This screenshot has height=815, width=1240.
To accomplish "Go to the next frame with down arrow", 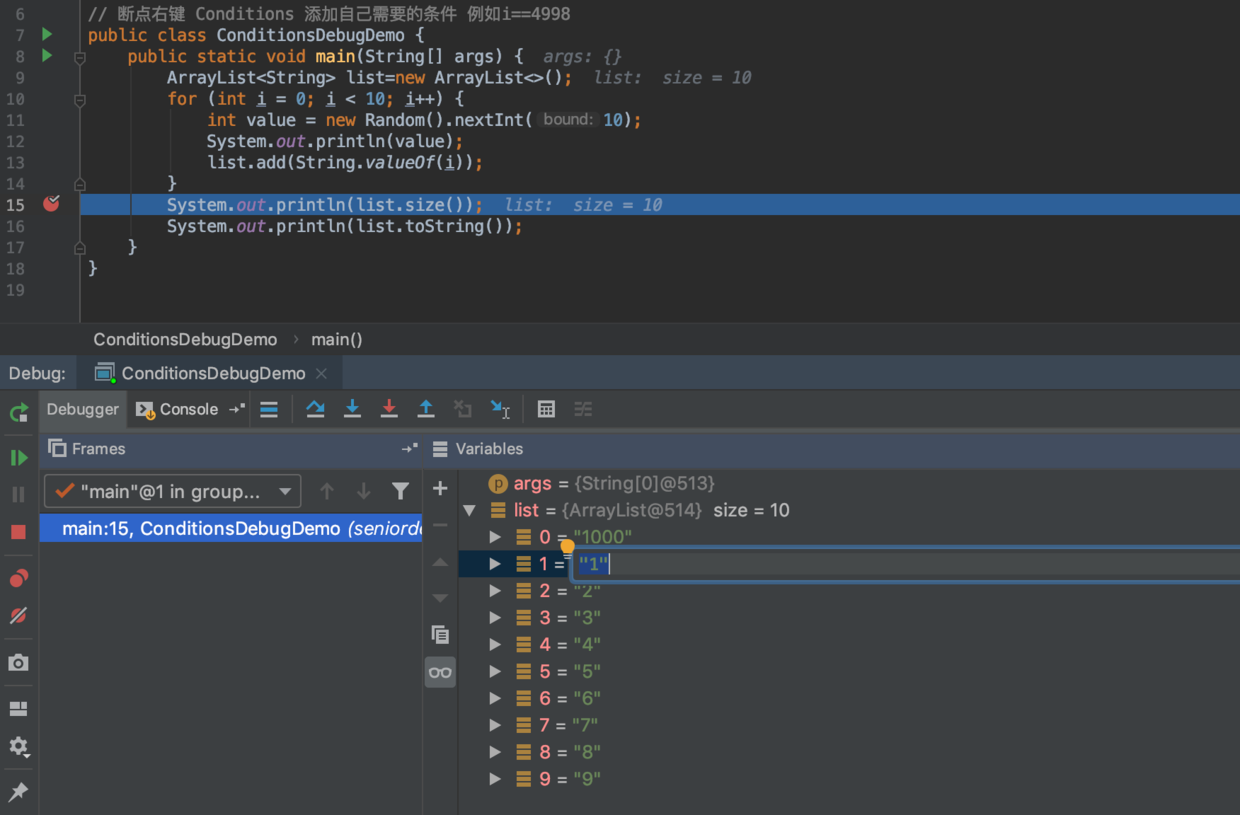I will click(364, 491).
